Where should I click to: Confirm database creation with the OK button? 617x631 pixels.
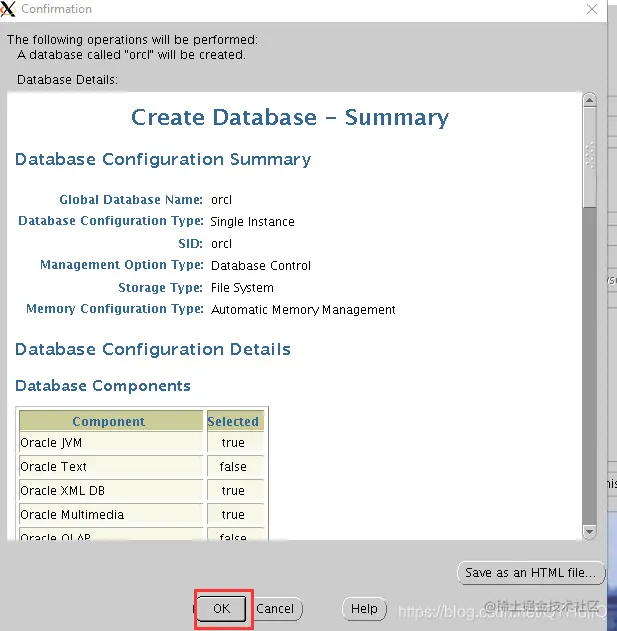[x=222, y=608]
